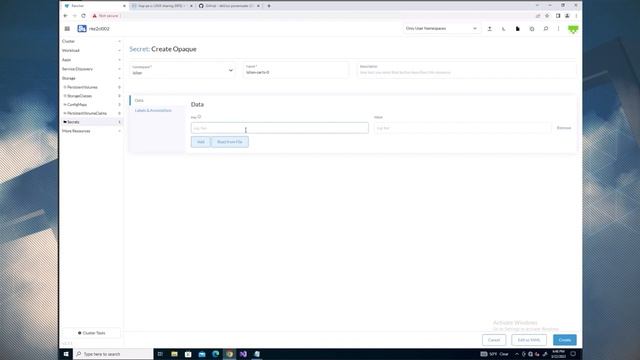Open Microsoft Edge from the taskbar
This screenshot has height=360, width=640.
coord(216,354)
